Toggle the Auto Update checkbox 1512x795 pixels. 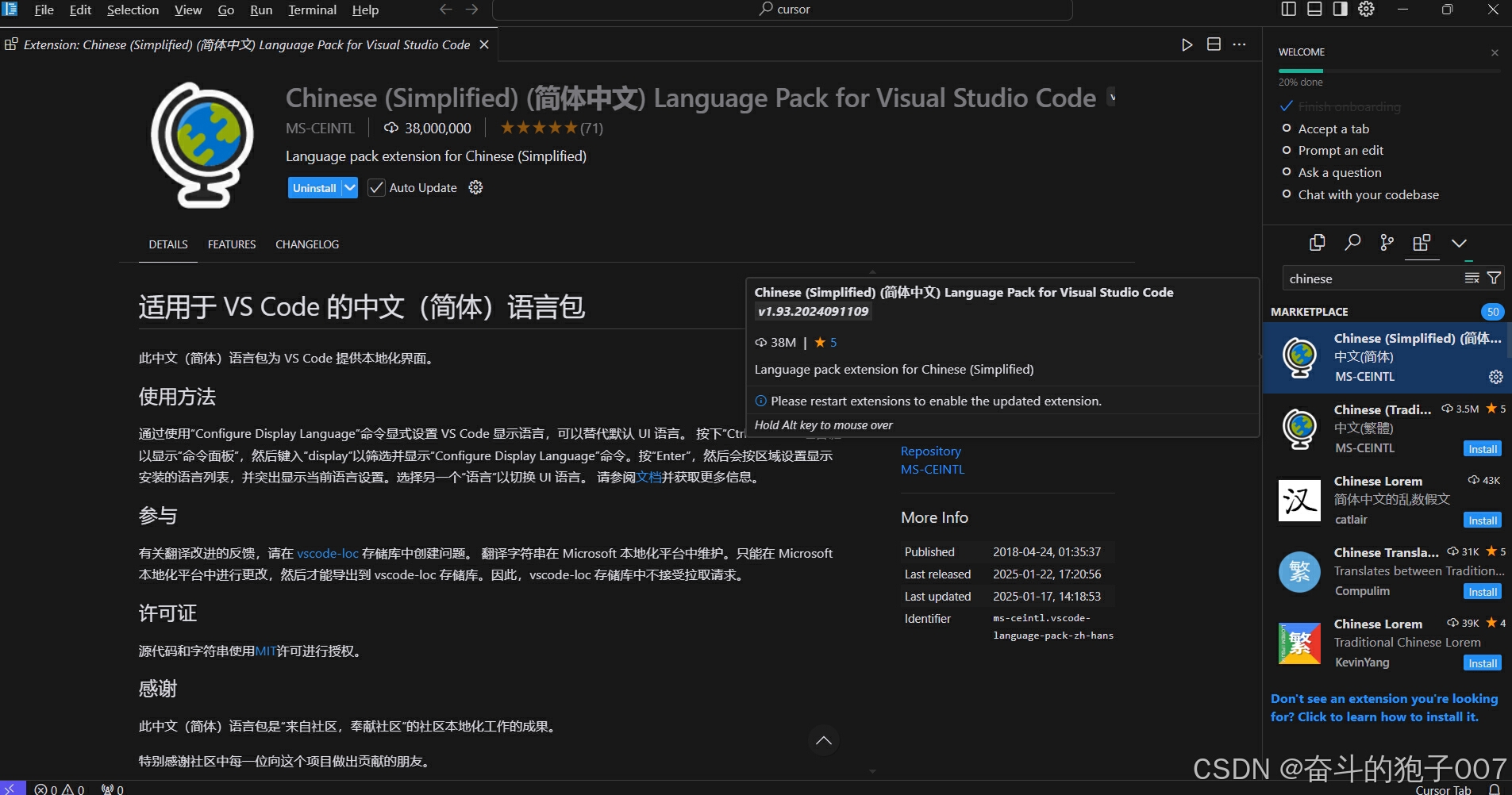[x=376, y=188]
